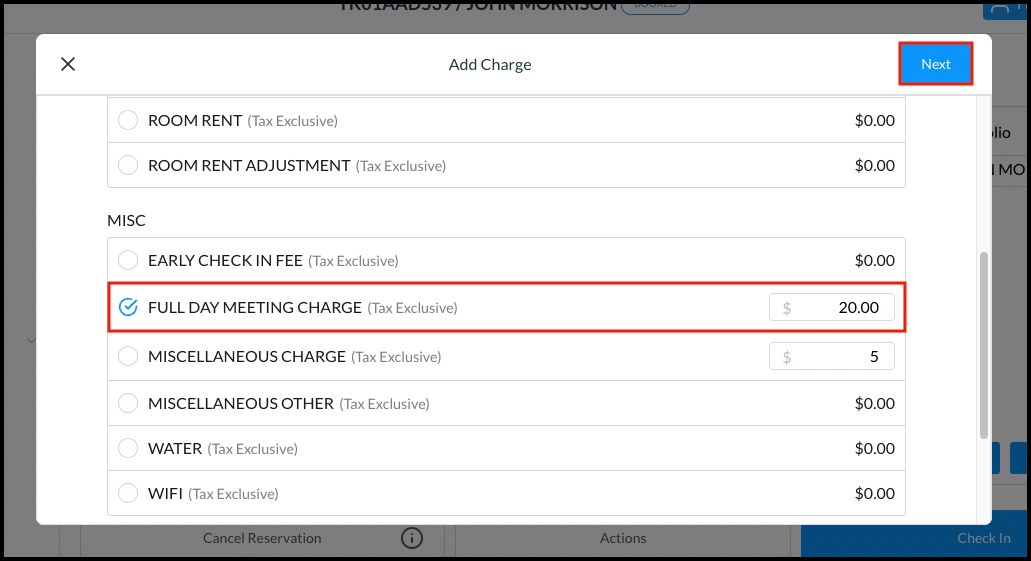Select the ROOM RENT radio button
The width and height of the screenshot is (1031, 561).
coord(128,120)
